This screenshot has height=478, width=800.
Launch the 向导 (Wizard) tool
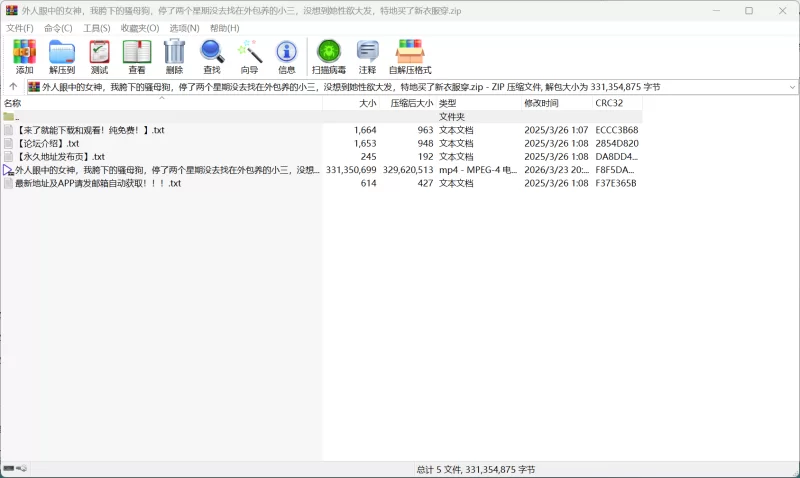(249, 57)
